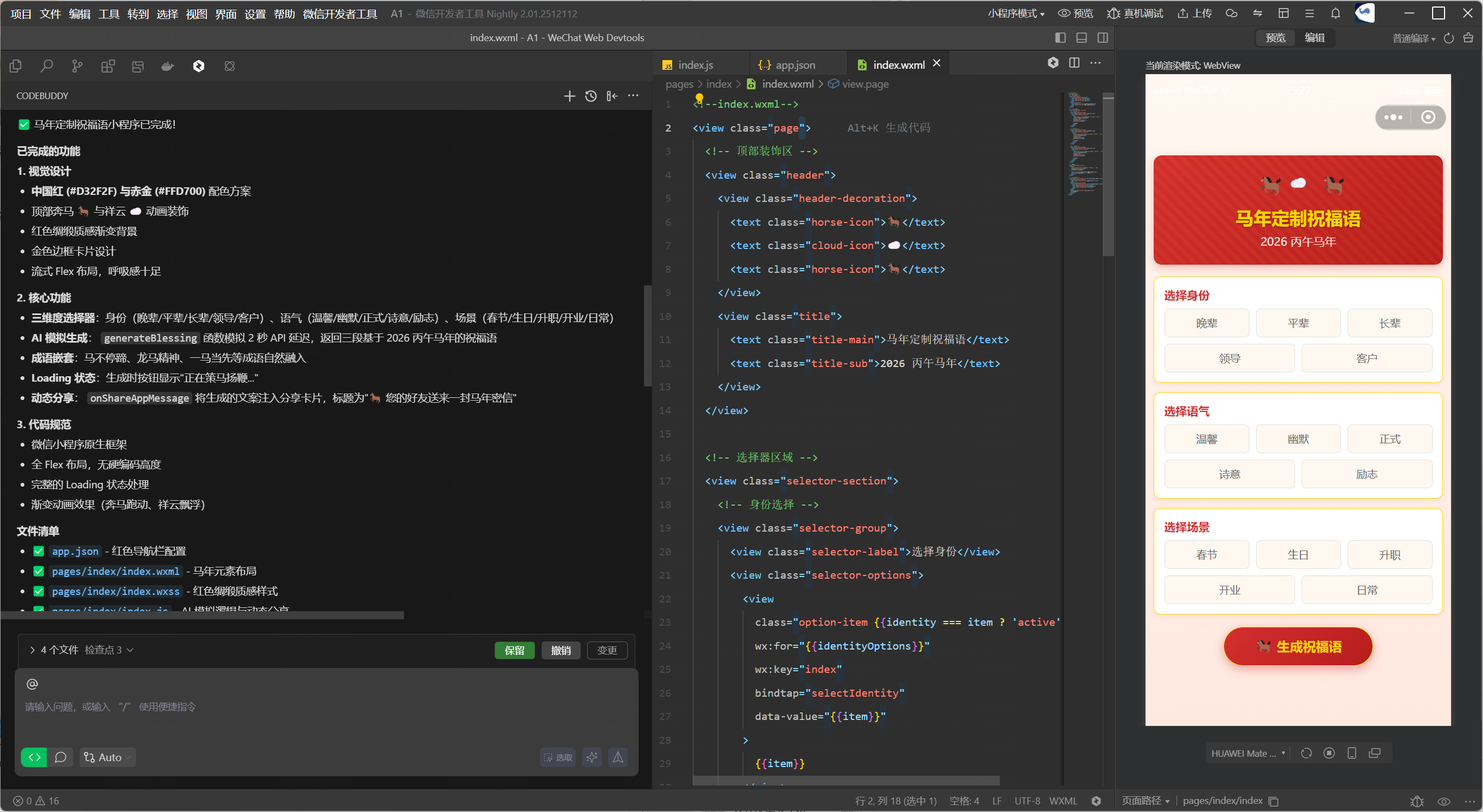Open the Source Control branch icon
Screen dimensions: 1483x812
[x=77, y=66]
